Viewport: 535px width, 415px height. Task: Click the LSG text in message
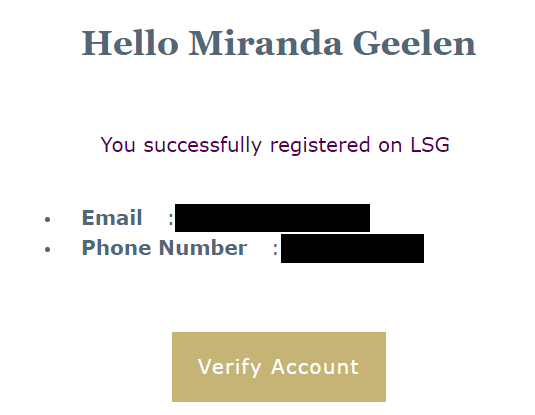point(430,145)
